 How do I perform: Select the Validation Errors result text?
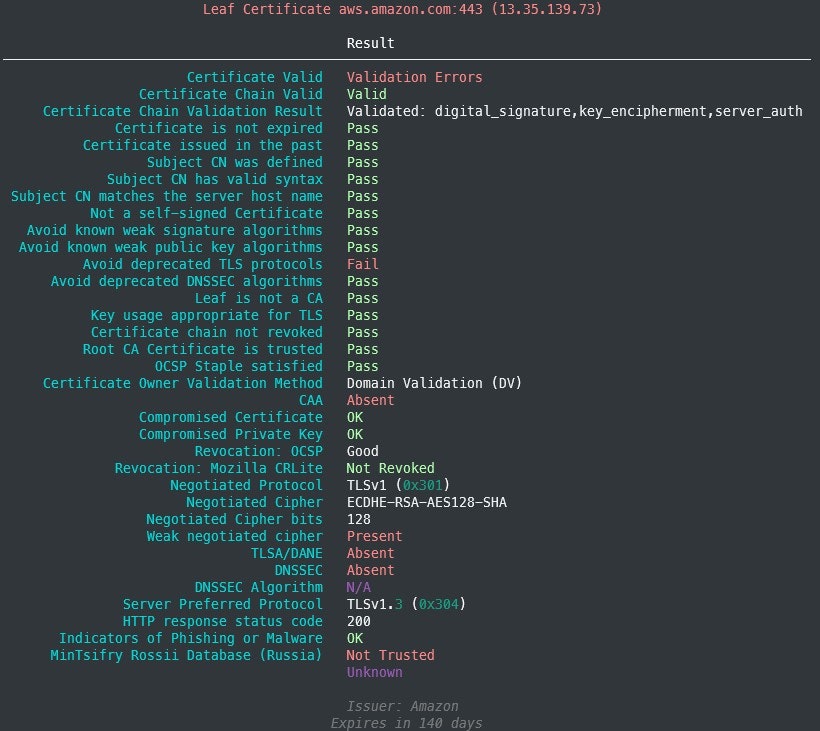pos(414,77)
